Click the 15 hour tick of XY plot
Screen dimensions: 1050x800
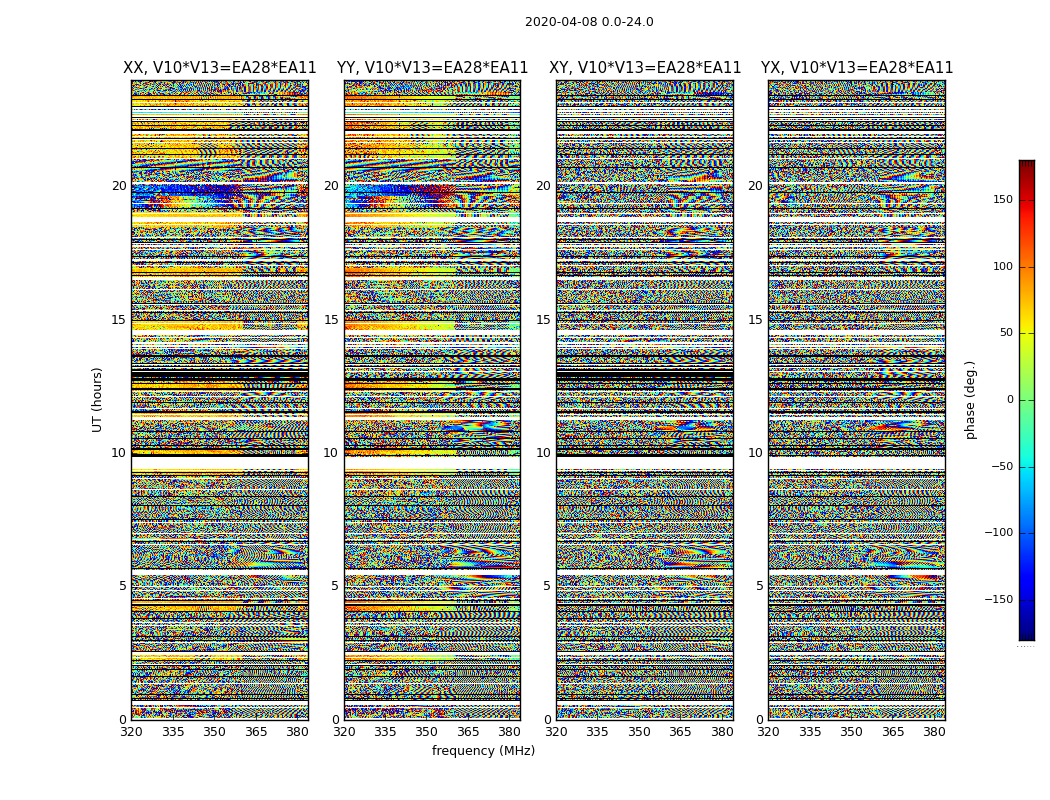(x=544, y=320)
